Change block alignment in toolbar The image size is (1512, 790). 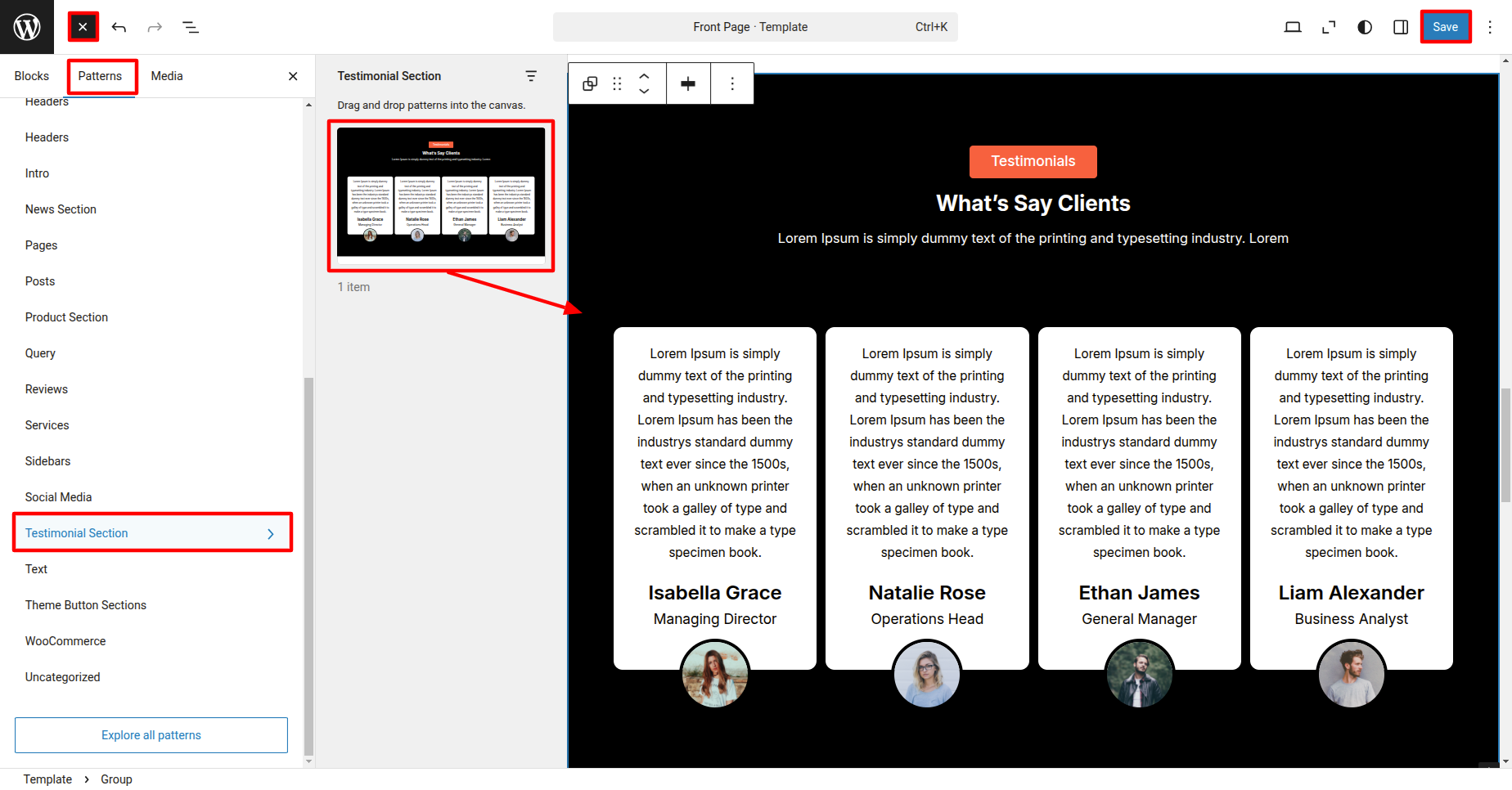[x=688, y=83]
